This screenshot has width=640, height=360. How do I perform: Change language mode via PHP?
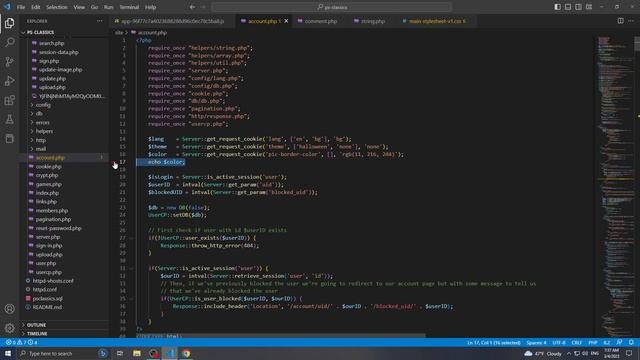(x=593, y=342)
